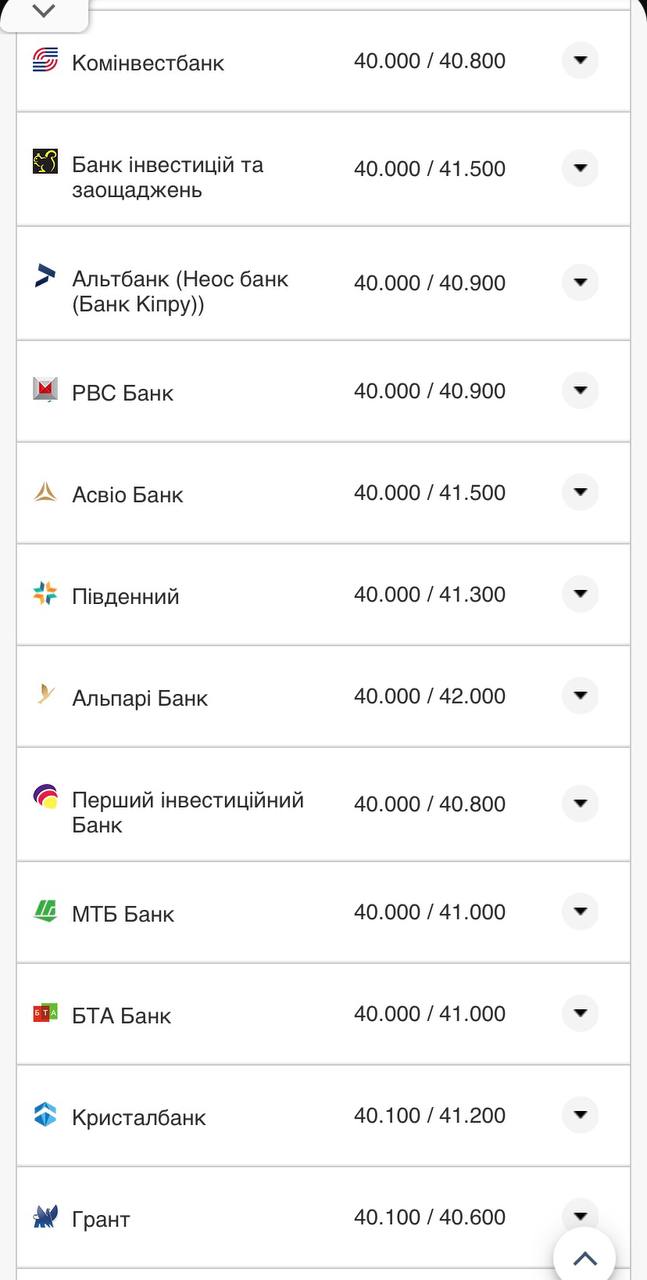Click the Альтбанк logo icon
Viewport: 647px width, 1280px height.
[x=45, y=276]
